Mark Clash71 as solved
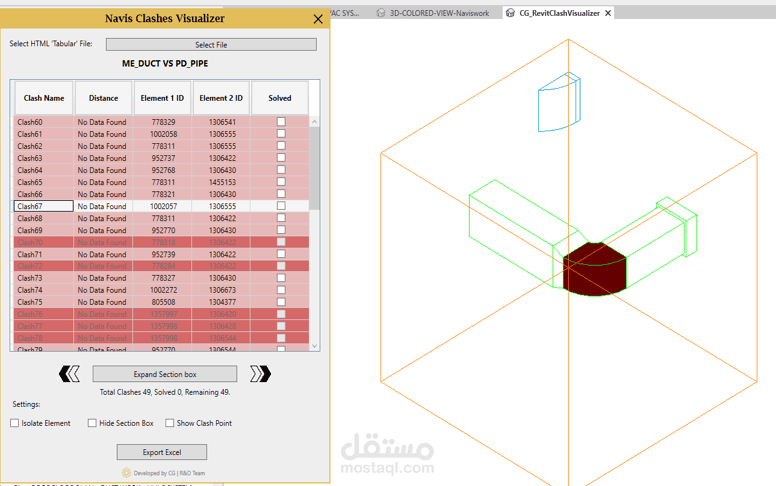This screenshot has height=486, width=776. pyautogui.click(x=281, y=254)
